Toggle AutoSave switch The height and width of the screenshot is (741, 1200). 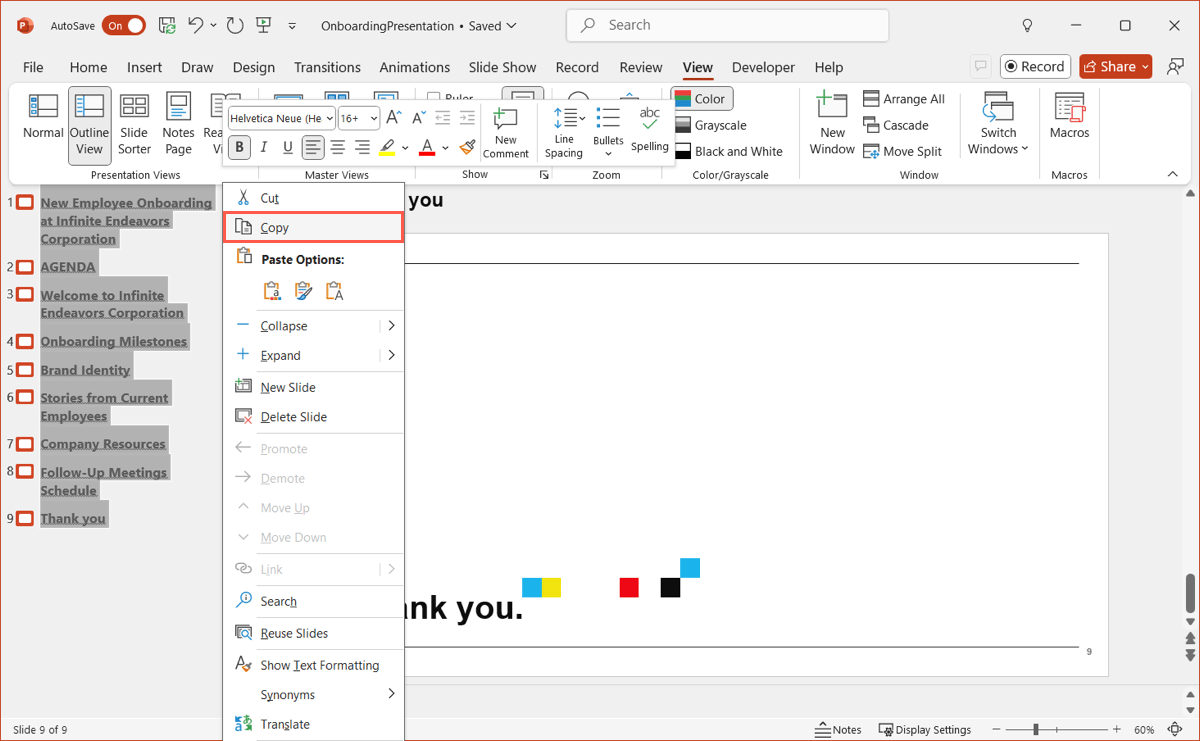[x=124, y=25]
